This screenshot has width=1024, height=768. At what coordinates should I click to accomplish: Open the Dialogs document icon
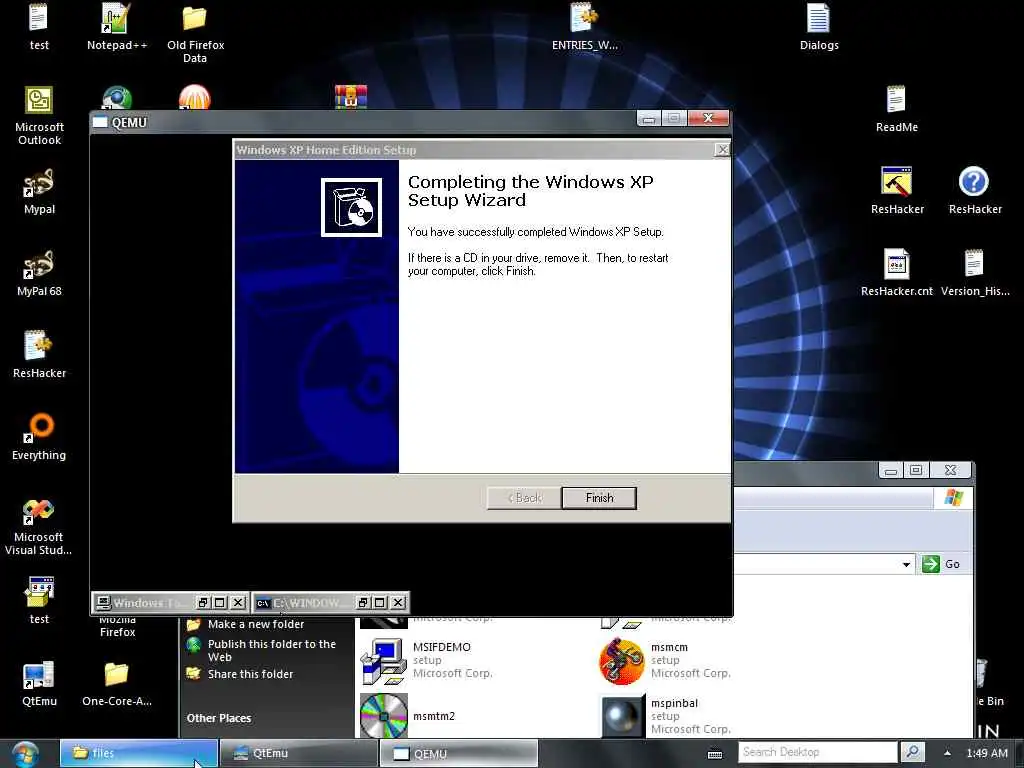pos(818,27)
